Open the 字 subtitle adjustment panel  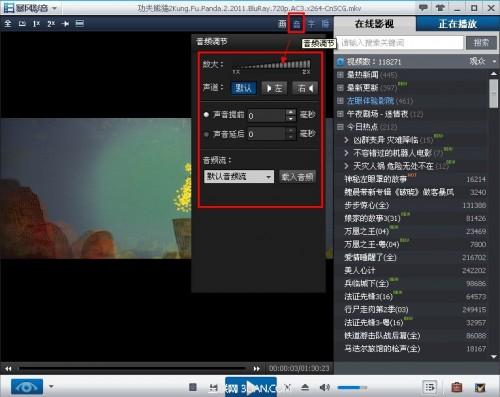point(311,24)
